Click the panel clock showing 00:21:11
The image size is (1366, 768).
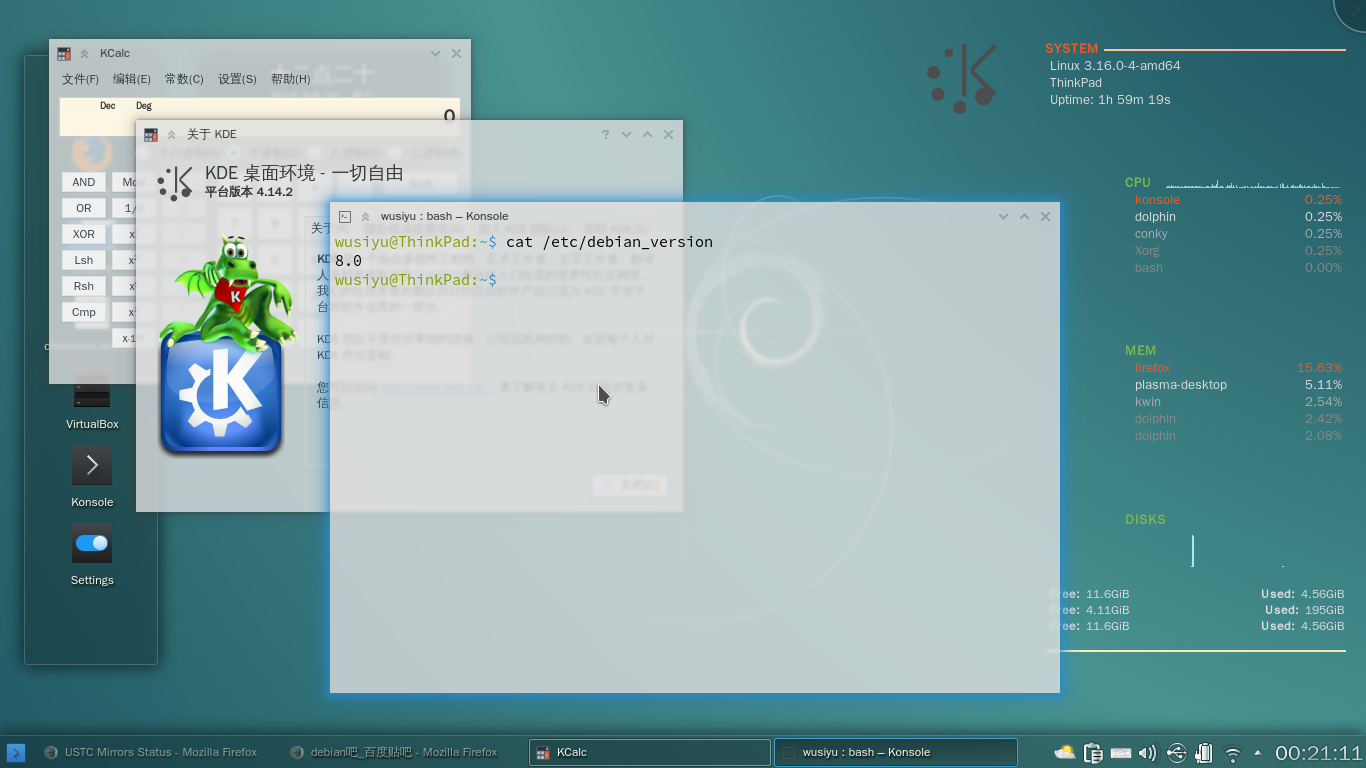pos(1319,753)
